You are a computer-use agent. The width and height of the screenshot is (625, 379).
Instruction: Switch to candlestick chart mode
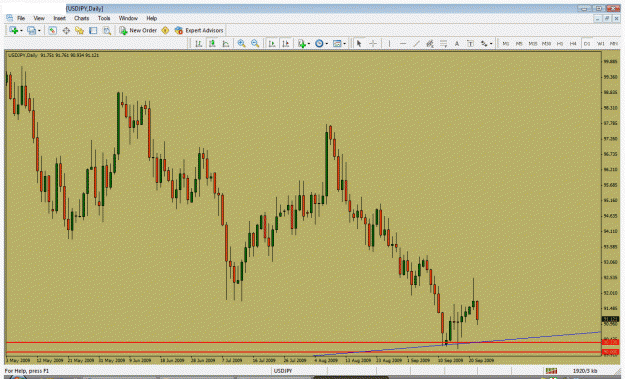pos(212,44)
